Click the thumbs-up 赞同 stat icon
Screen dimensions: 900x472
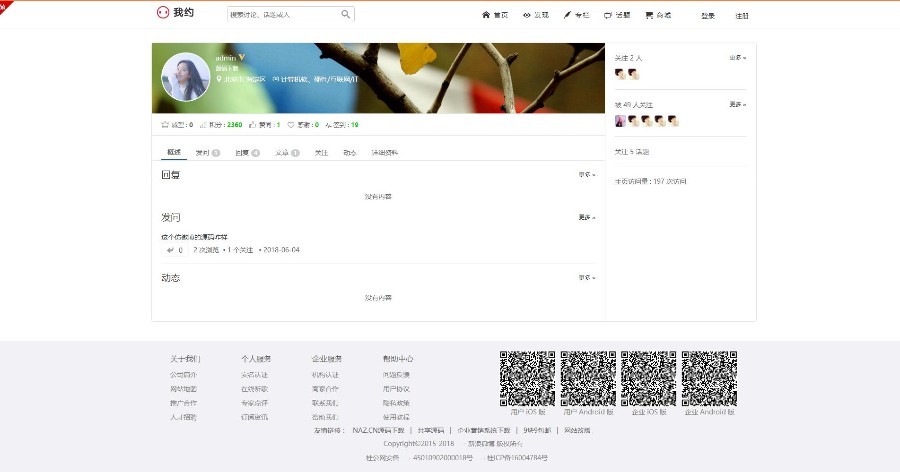coord(252,125)
